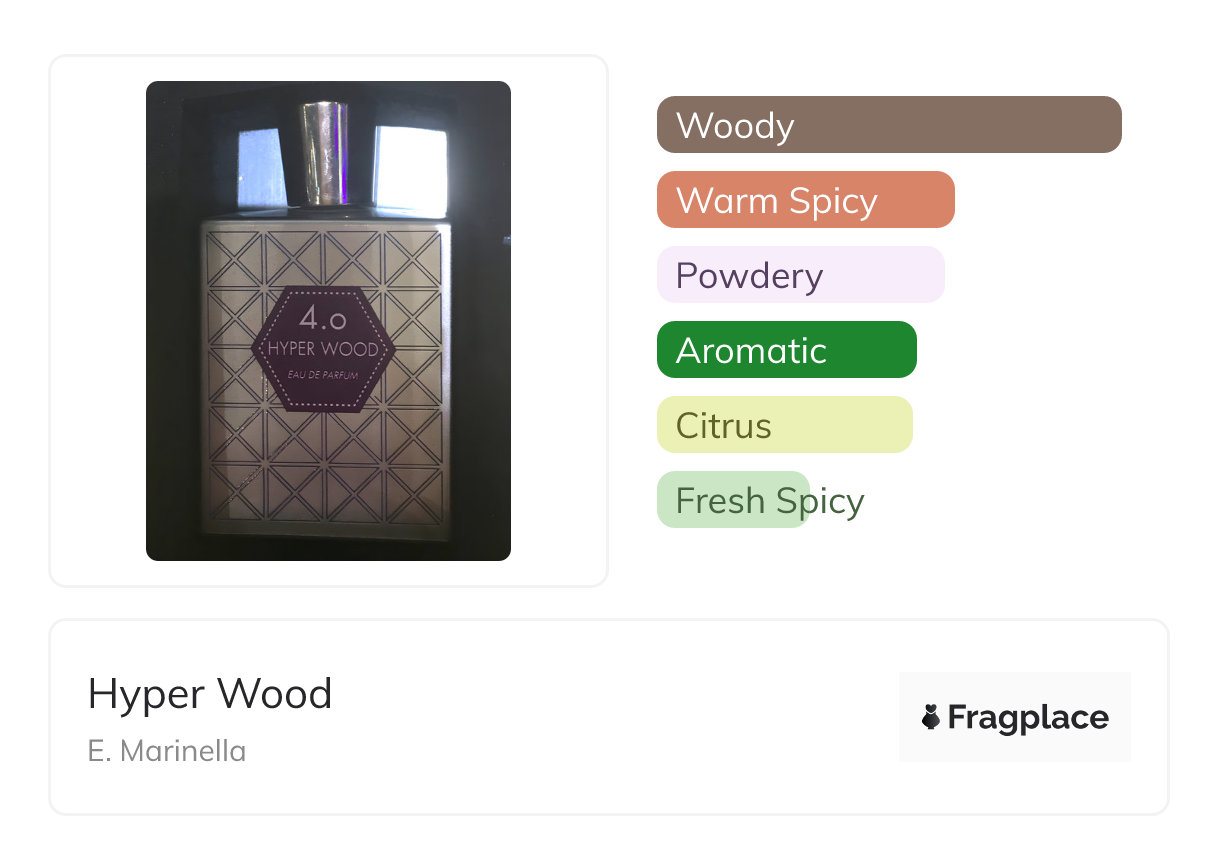Image resolution: width=1218 pixels, height=864 pixels.
Task: Click the Woody label text
Action: [735, 126]
